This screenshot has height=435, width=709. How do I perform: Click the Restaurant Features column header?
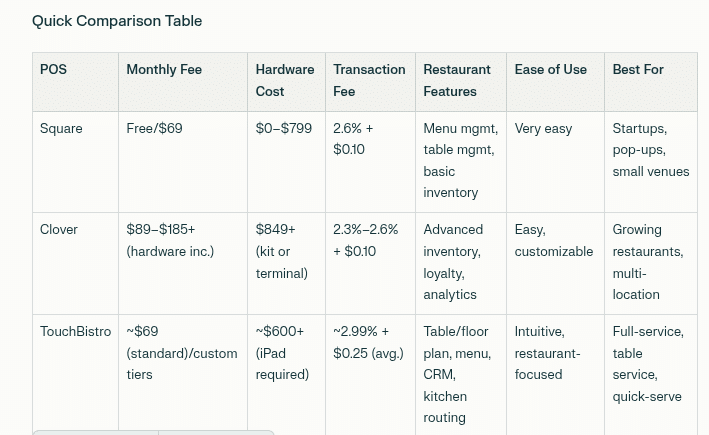[461, 82]
